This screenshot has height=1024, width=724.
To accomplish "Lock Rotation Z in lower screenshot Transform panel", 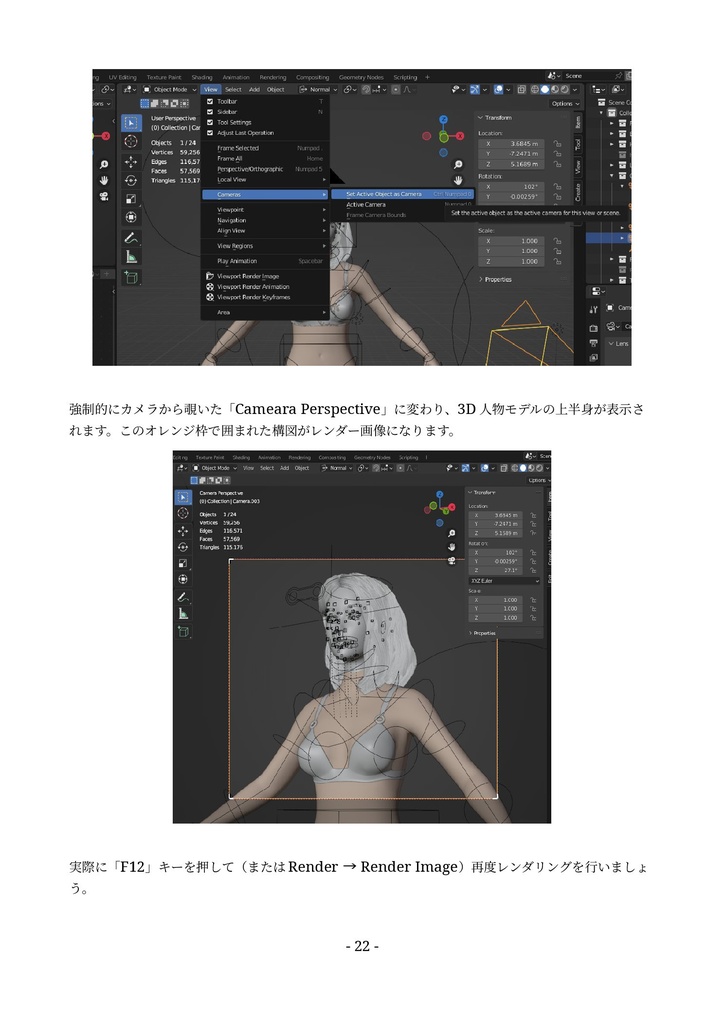I will click(533, 570).
